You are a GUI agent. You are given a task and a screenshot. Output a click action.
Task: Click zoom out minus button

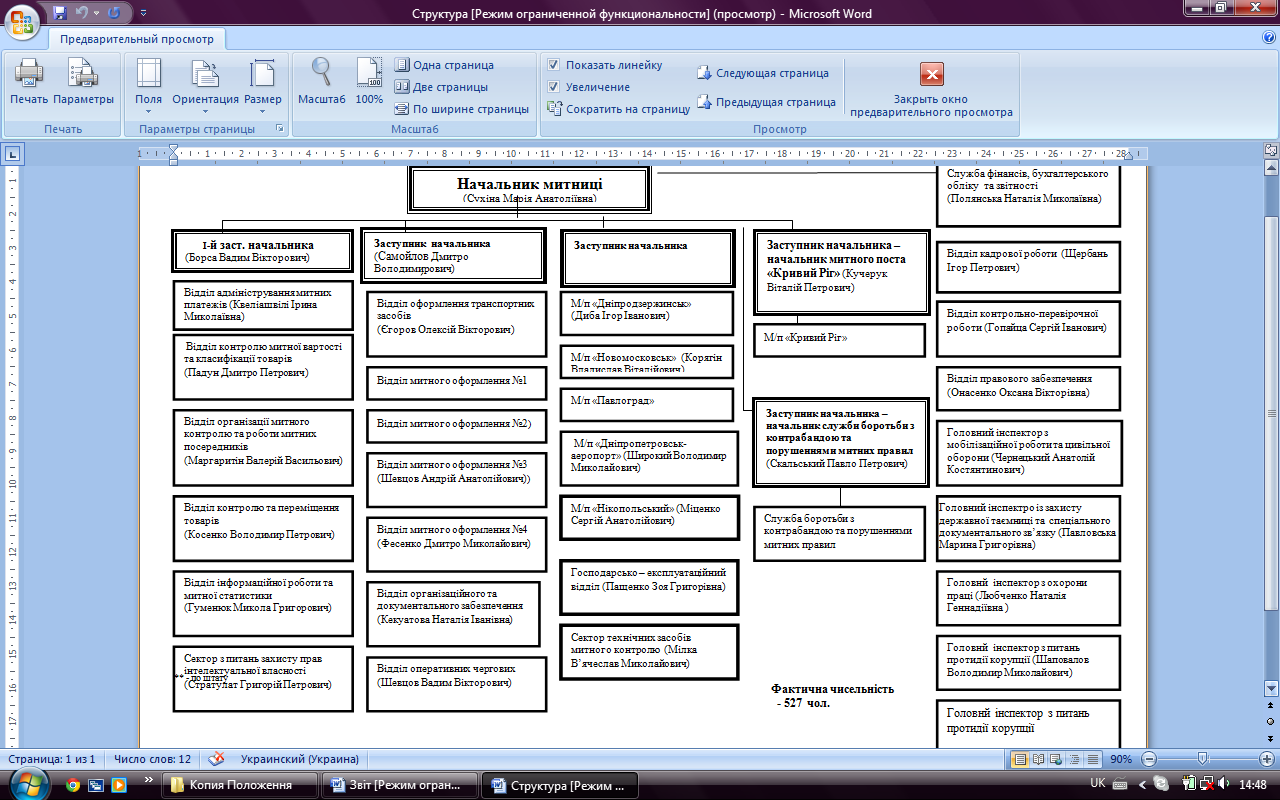click(x=1149, y=759)
